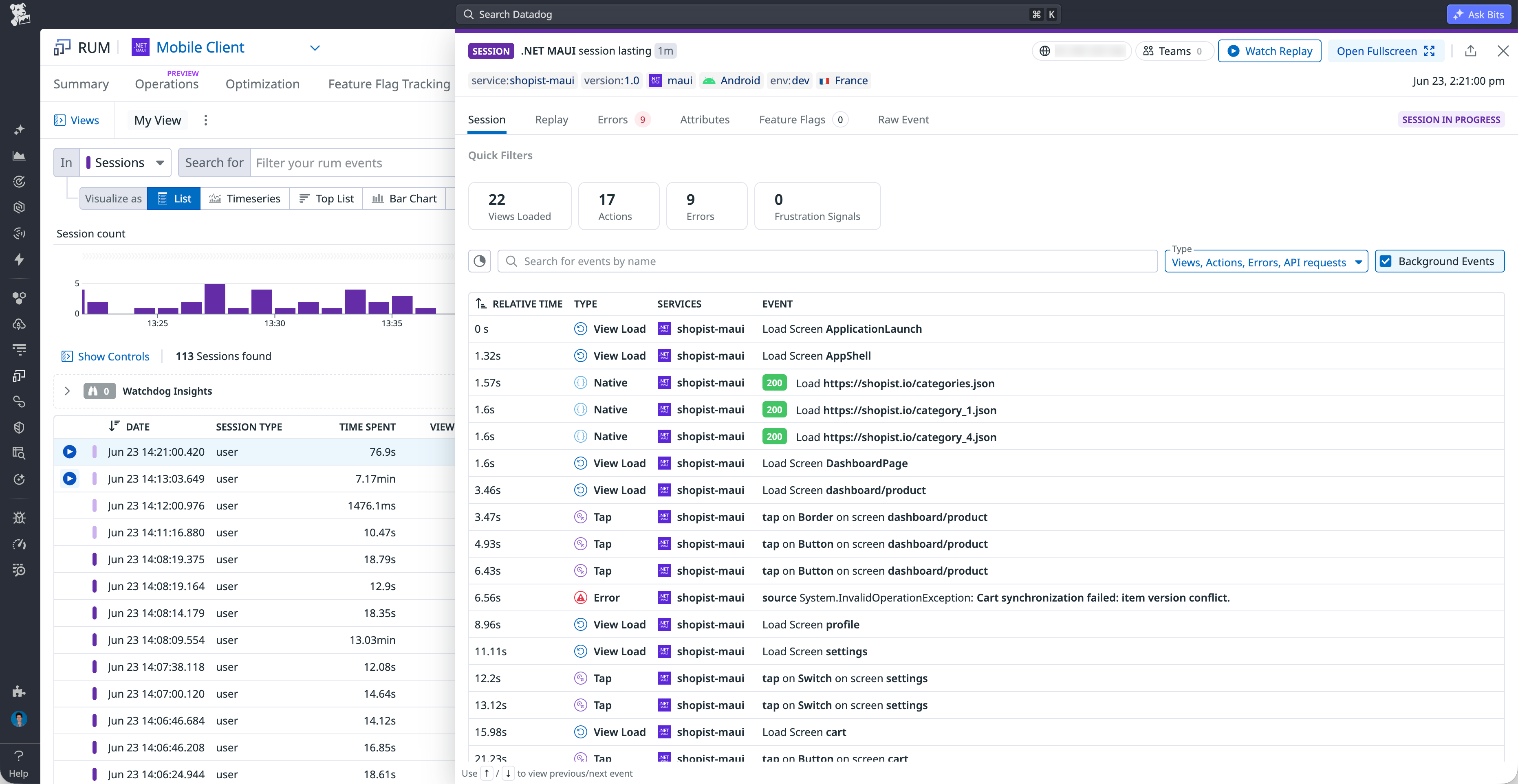
Task: Open the Mobile Client application dropdown chevron
Action: (315, 48)
